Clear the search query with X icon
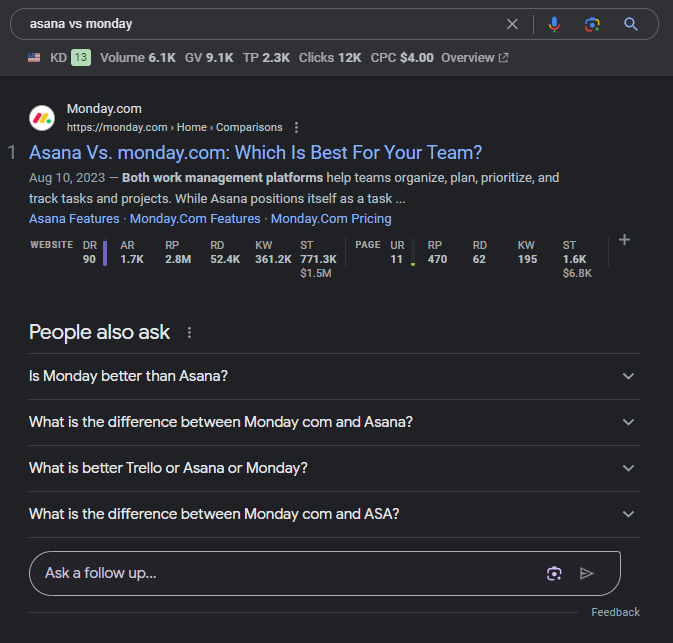The width and height of the screenshot is (673, 643). click(512, 24)
